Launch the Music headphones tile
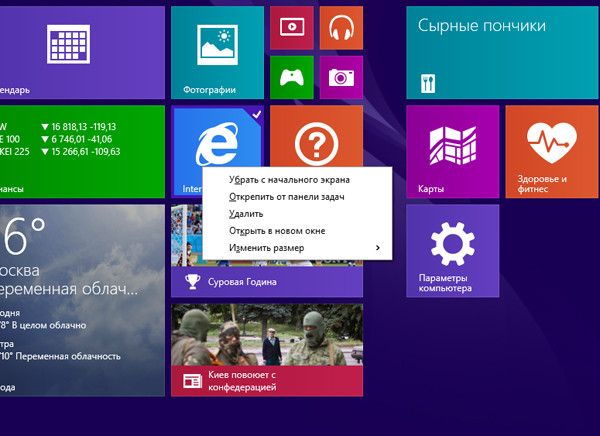Image resolution: width=600 pixels, height=436 pixels. click(x=341, y=28)
